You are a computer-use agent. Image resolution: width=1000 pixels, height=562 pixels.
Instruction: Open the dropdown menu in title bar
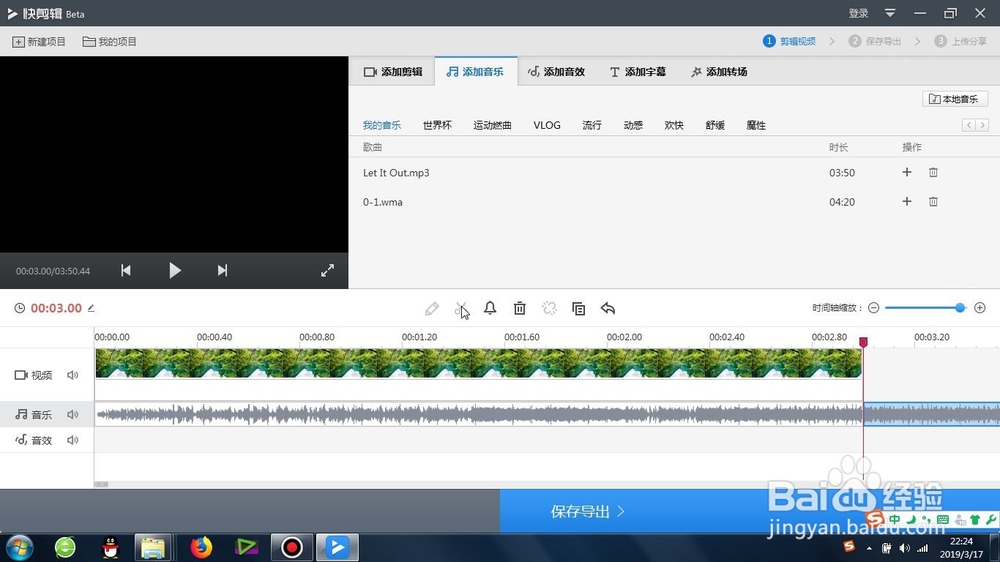point(890,13)
